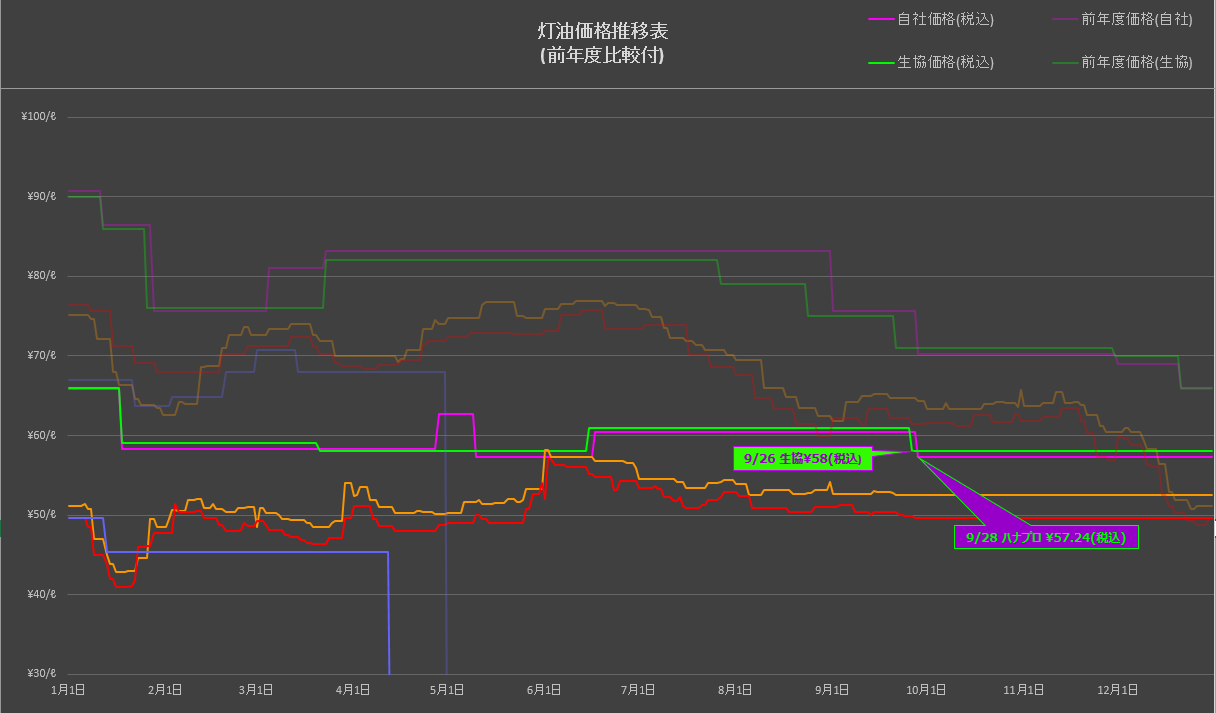Pick the ¥60/ℓ axis label
1216x713 pixels.
42,435
